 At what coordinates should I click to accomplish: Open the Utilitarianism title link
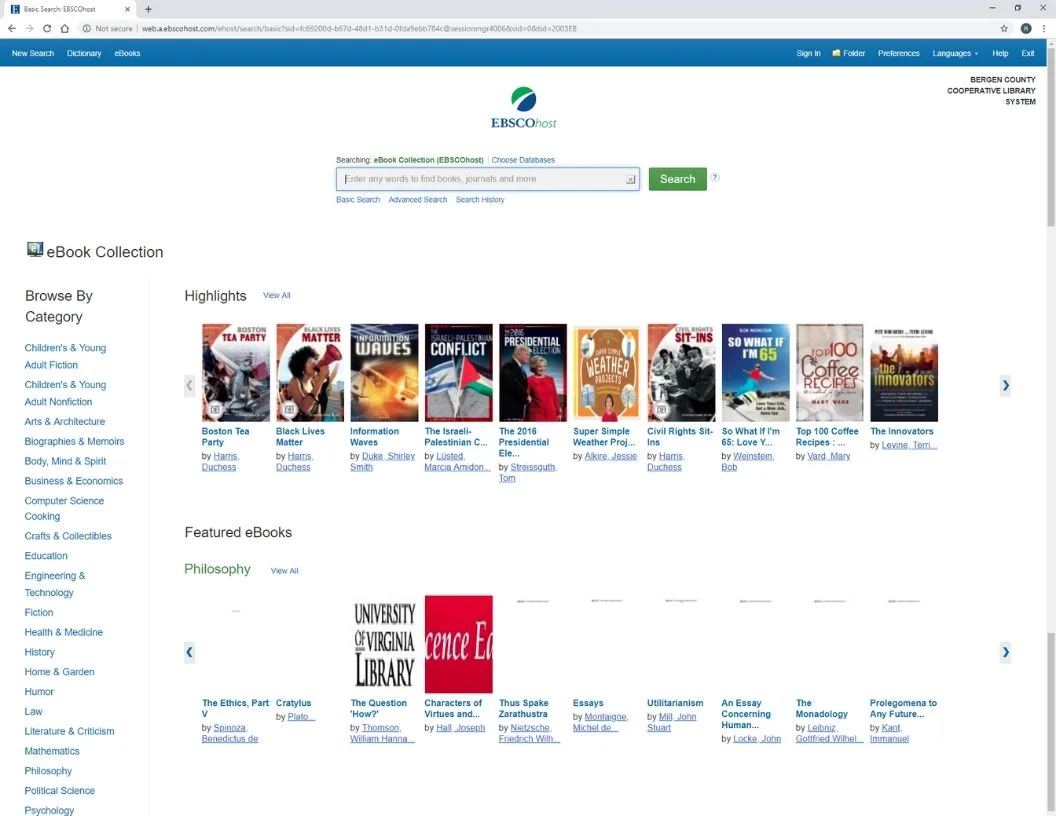[675, 703]
